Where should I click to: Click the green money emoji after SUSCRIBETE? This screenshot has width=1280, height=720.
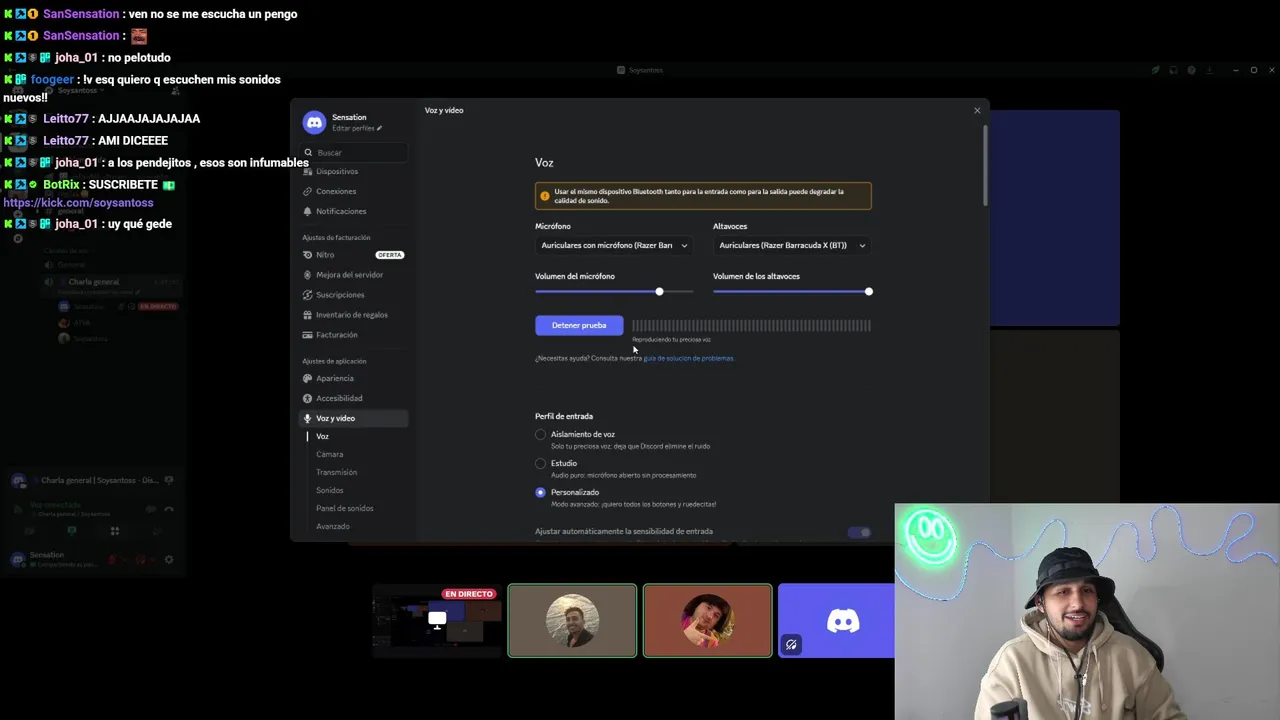(168, 185)
